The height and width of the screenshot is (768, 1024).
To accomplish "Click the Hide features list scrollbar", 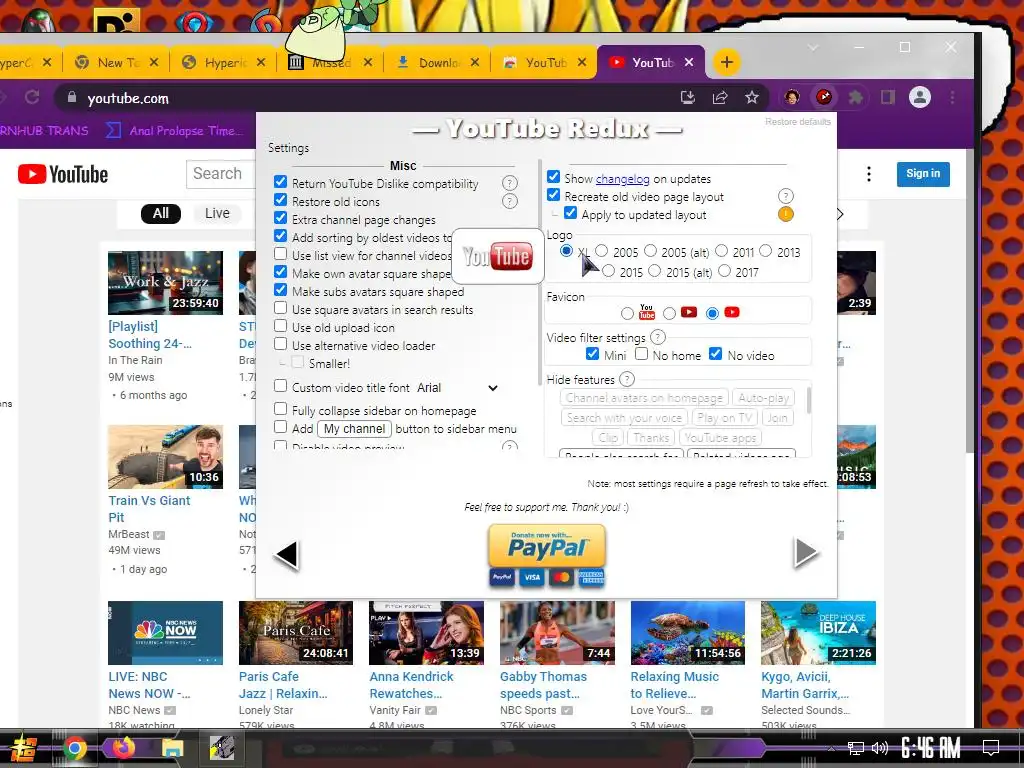I will point(808,400).
